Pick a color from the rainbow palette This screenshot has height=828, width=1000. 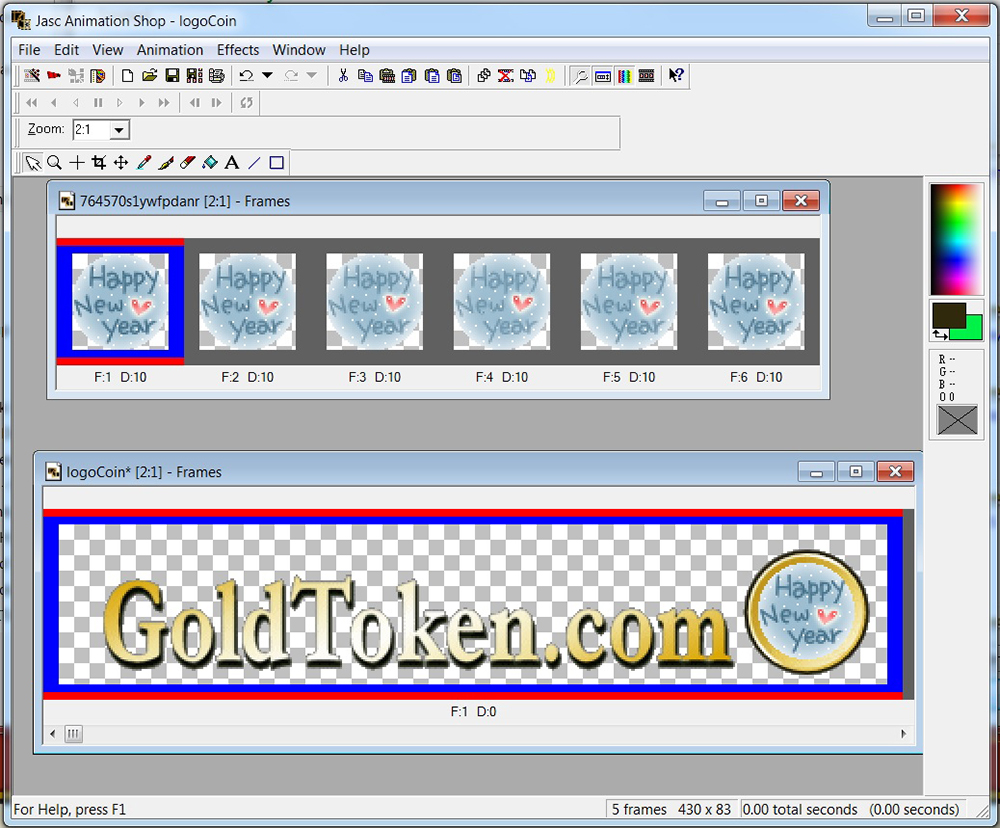(x=957, y=239)
